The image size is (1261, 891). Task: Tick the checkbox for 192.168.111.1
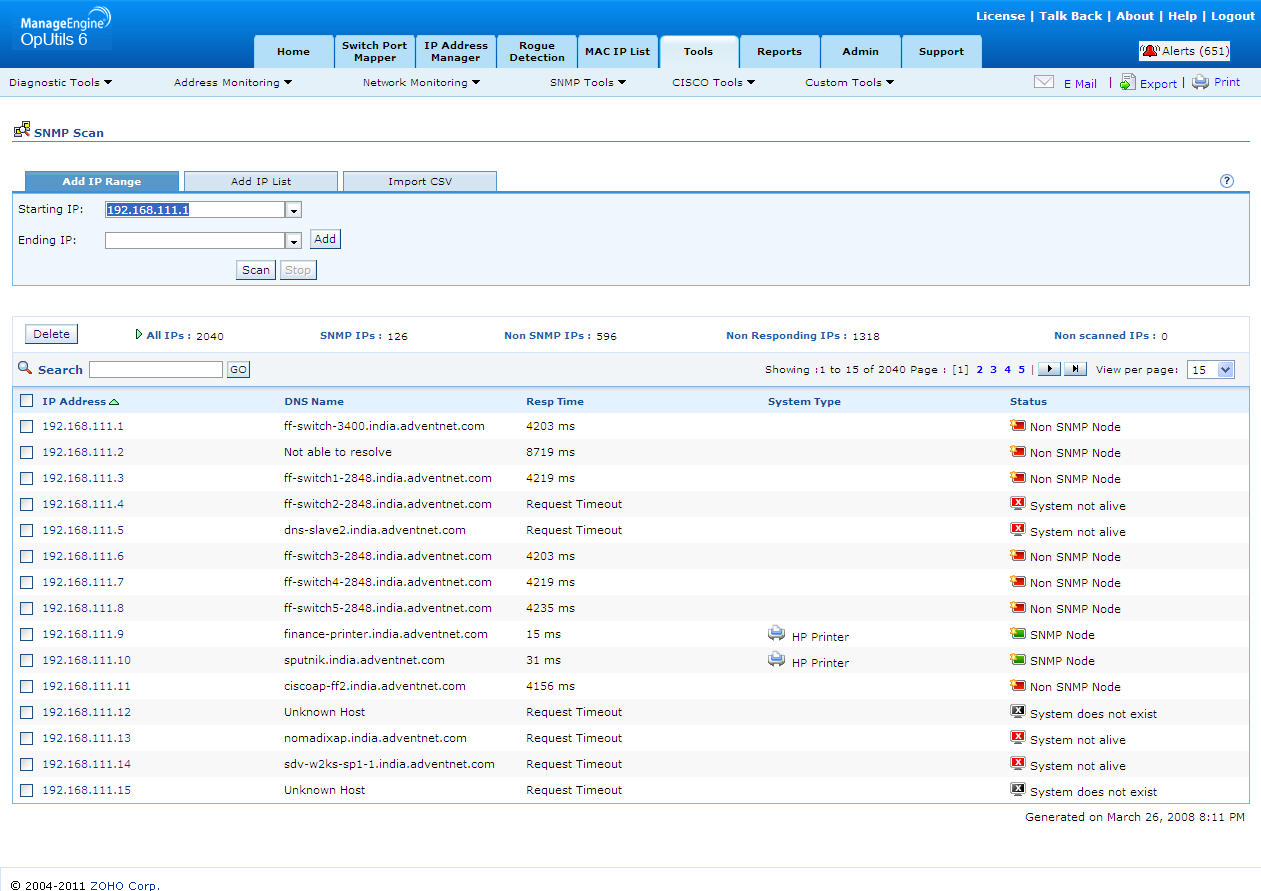(27, 427)
